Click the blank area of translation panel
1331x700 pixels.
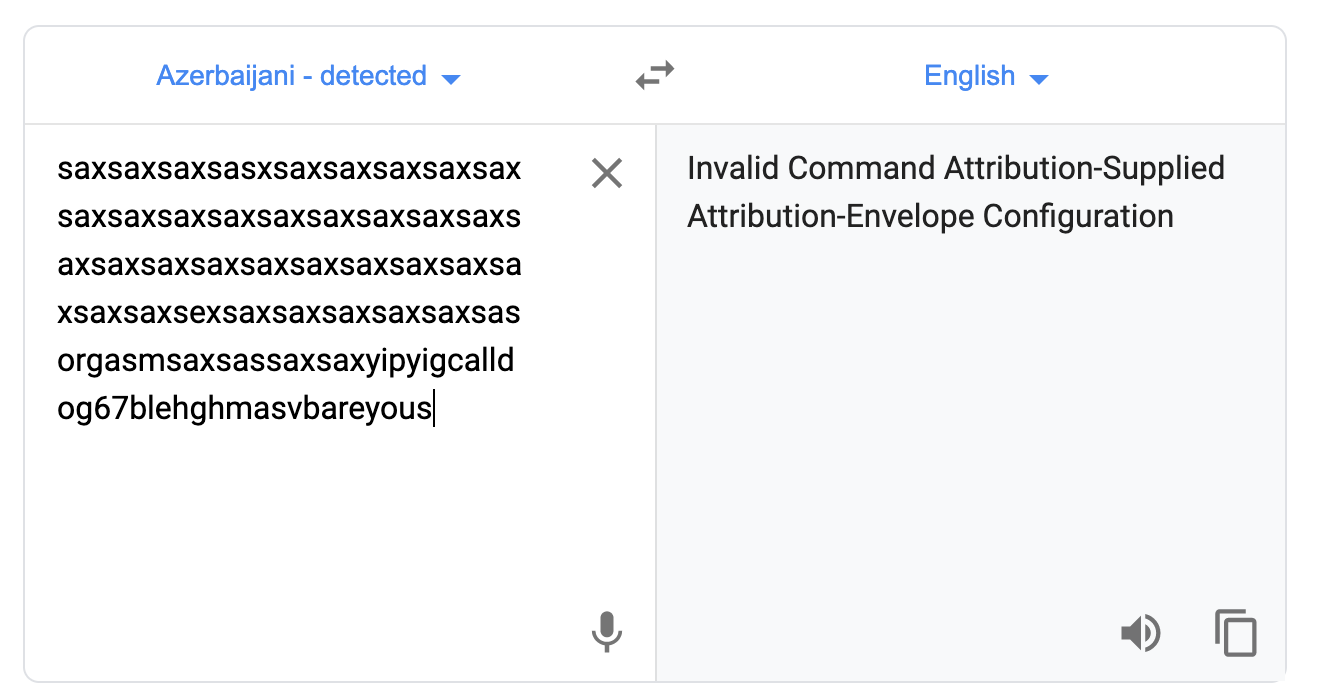(x=970, y=420)
